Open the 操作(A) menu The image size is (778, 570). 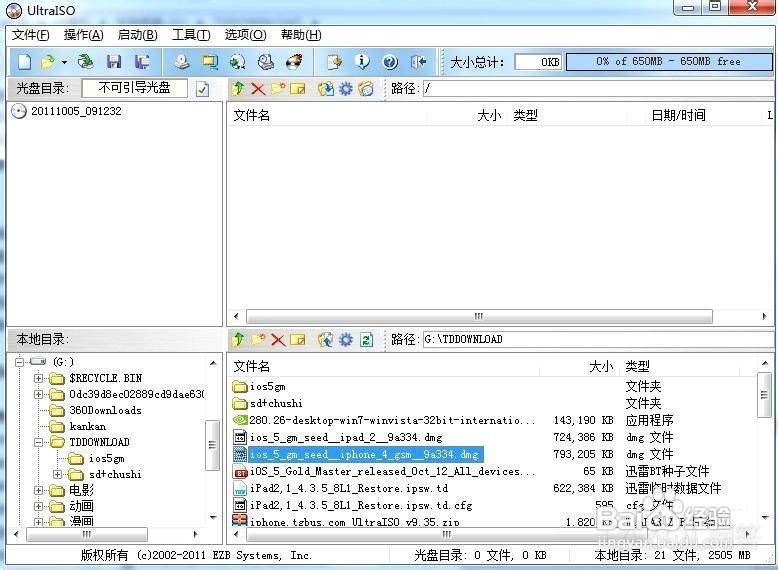[x=83, y=35]
